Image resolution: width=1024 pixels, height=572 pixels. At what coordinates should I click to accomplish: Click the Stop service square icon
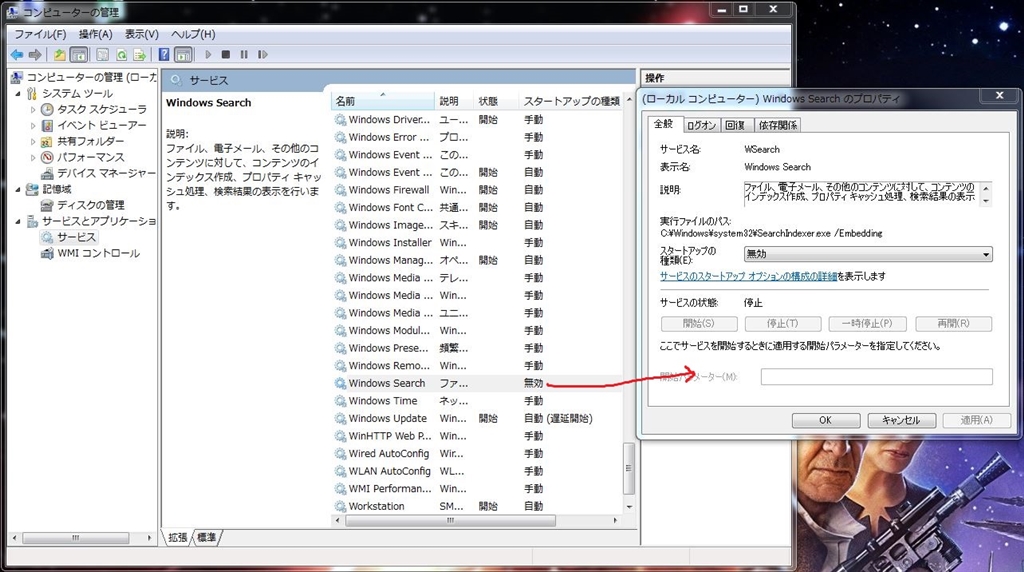click(x=225, y=55)
